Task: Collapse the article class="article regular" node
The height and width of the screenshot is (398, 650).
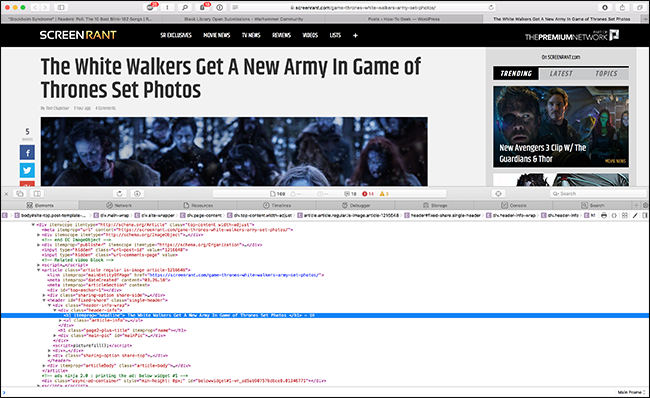Action: 39,270
